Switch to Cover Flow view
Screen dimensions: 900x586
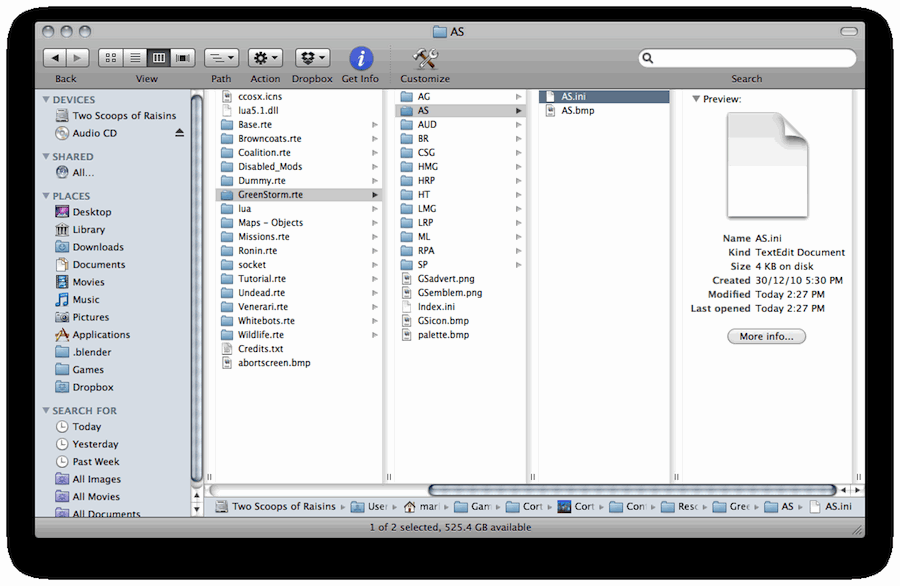tap(183, 59)
